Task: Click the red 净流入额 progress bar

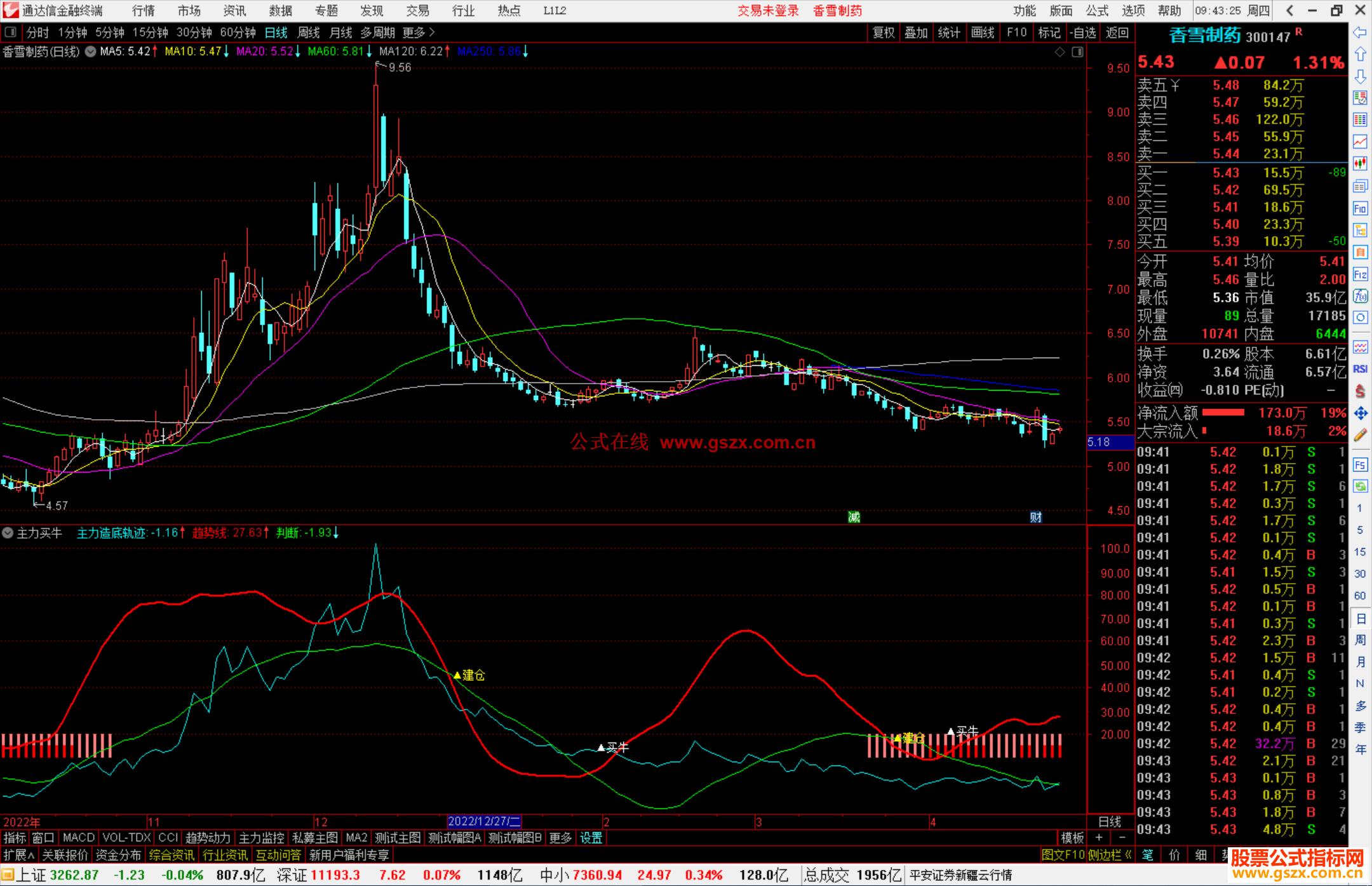Action: (x=1223, y=413)
